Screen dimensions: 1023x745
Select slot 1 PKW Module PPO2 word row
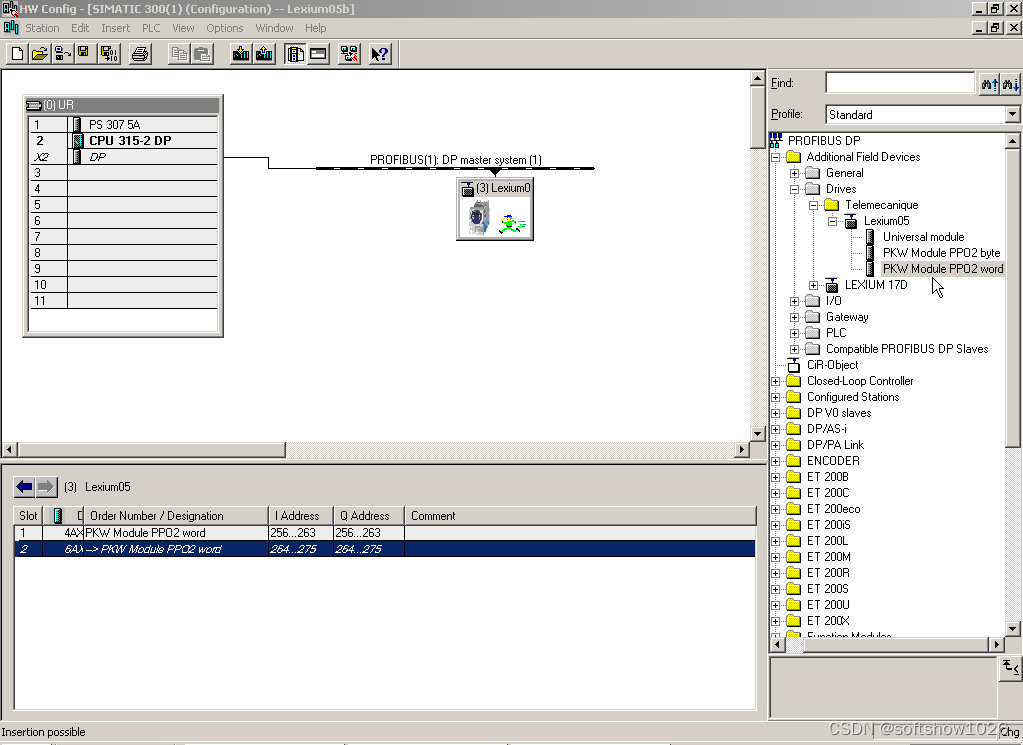(385, 533)
